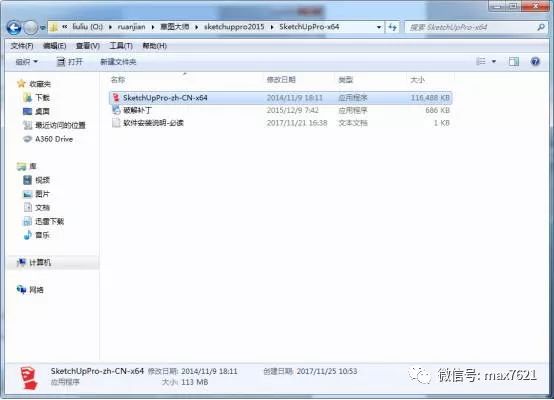554x400 pixels.
Task: Select SketchUpPro-x64 in the address path
Action: click(x=309, y=27)
